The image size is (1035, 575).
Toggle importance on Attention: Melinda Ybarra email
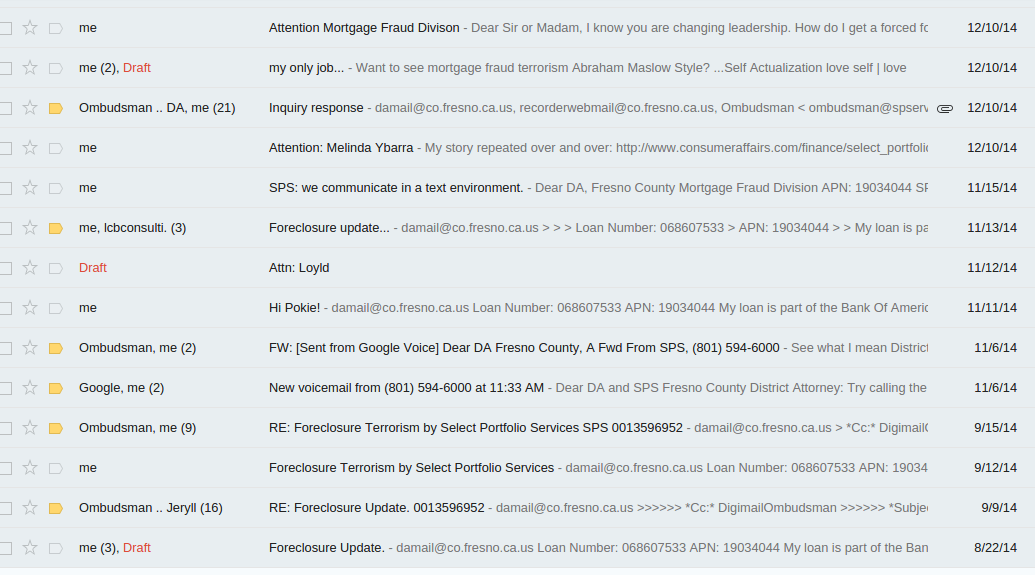(56, 149)
